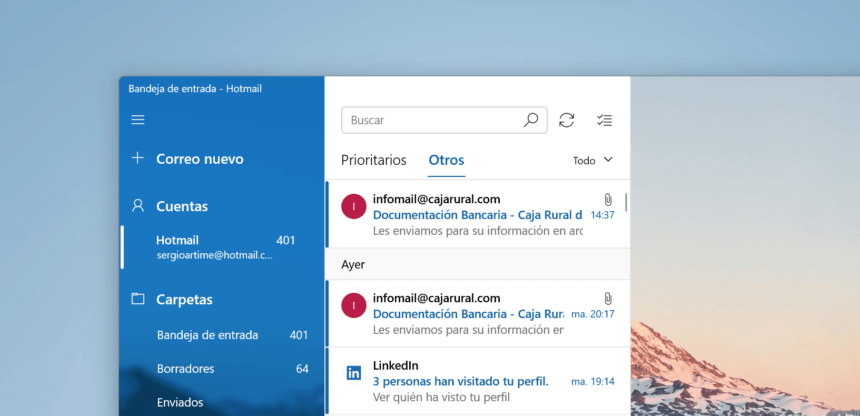Select the Hotmail account

(222, 247)
